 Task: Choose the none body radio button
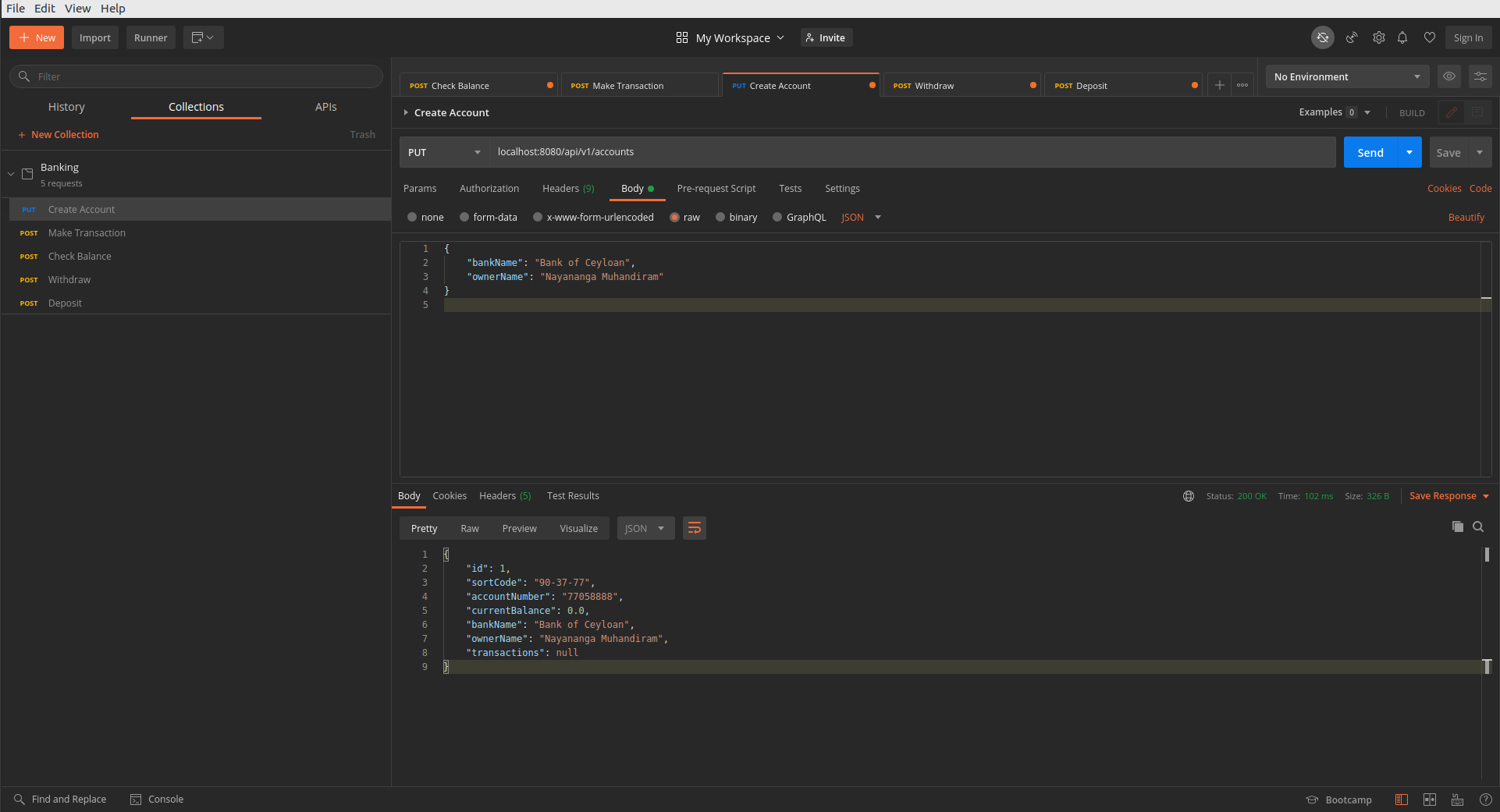[425, 218]
